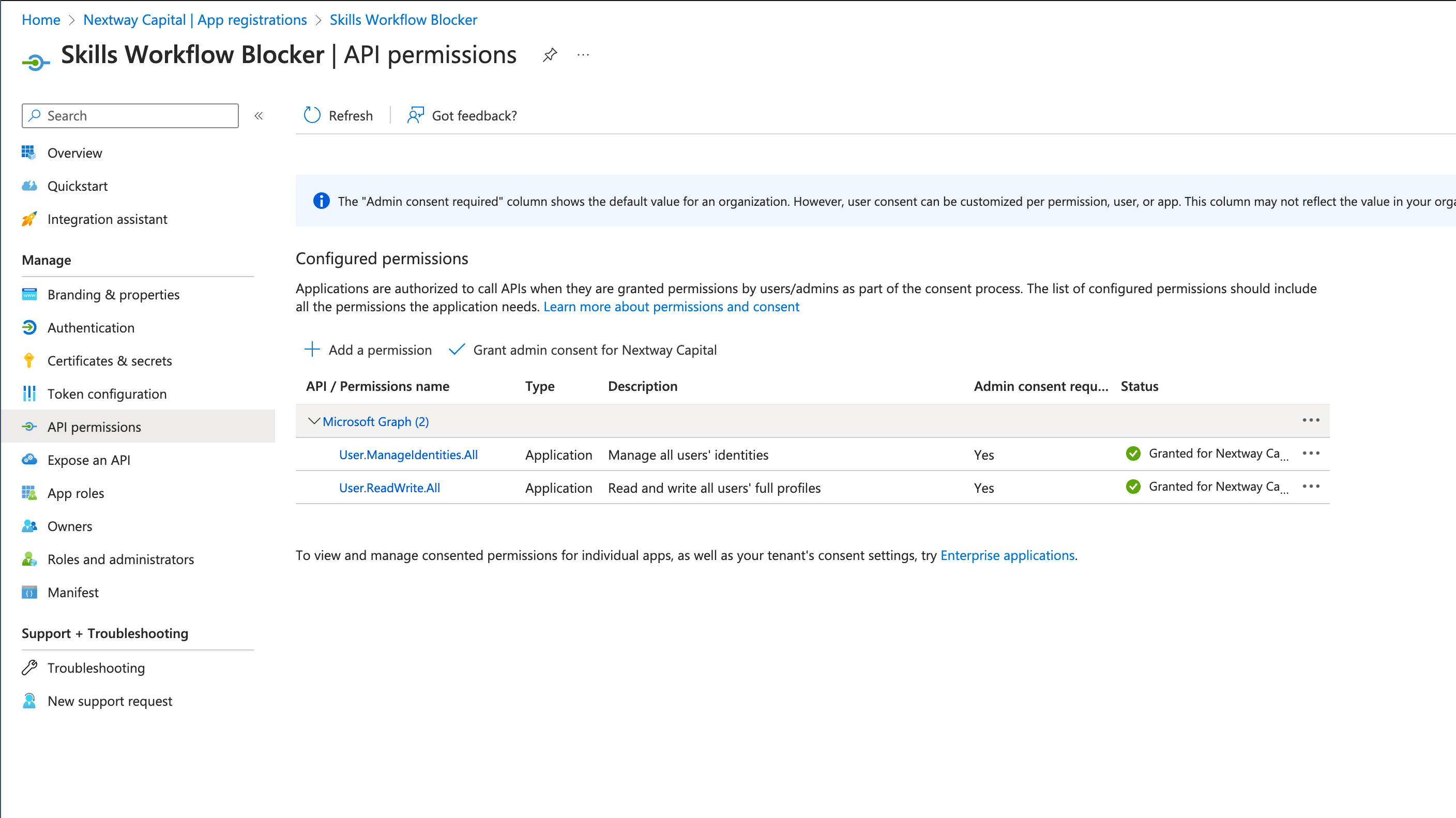View App roles configuration
Image resolution: width=1456 pixels, height=818 pixels.
pos(75,492)
